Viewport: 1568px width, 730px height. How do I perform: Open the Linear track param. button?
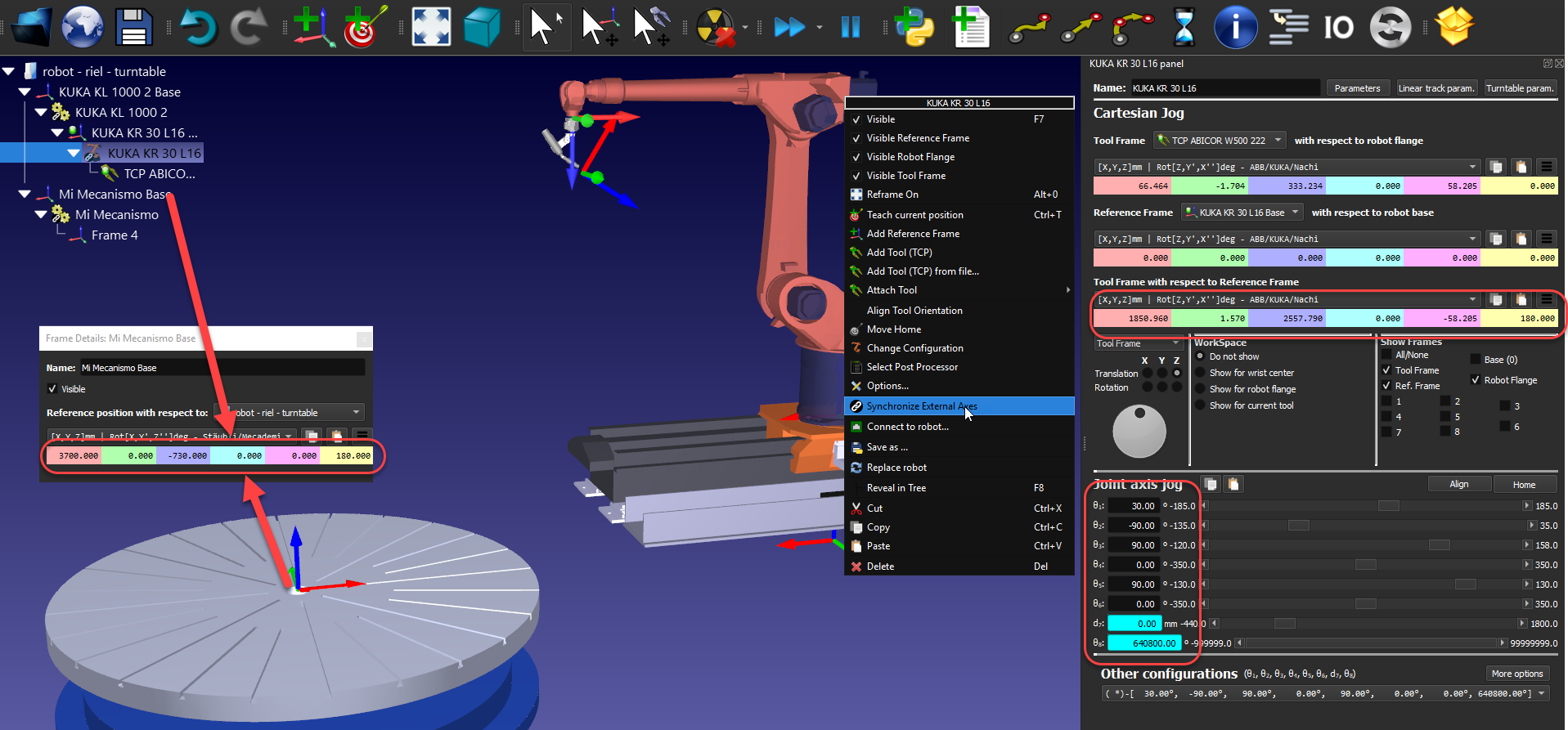click(1435, 88)
